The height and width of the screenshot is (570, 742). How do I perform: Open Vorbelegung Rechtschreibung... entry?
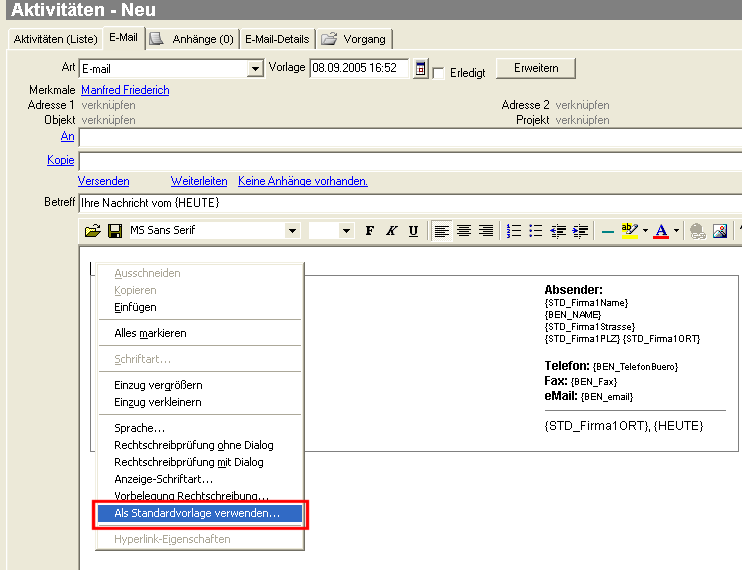[200, 496]
